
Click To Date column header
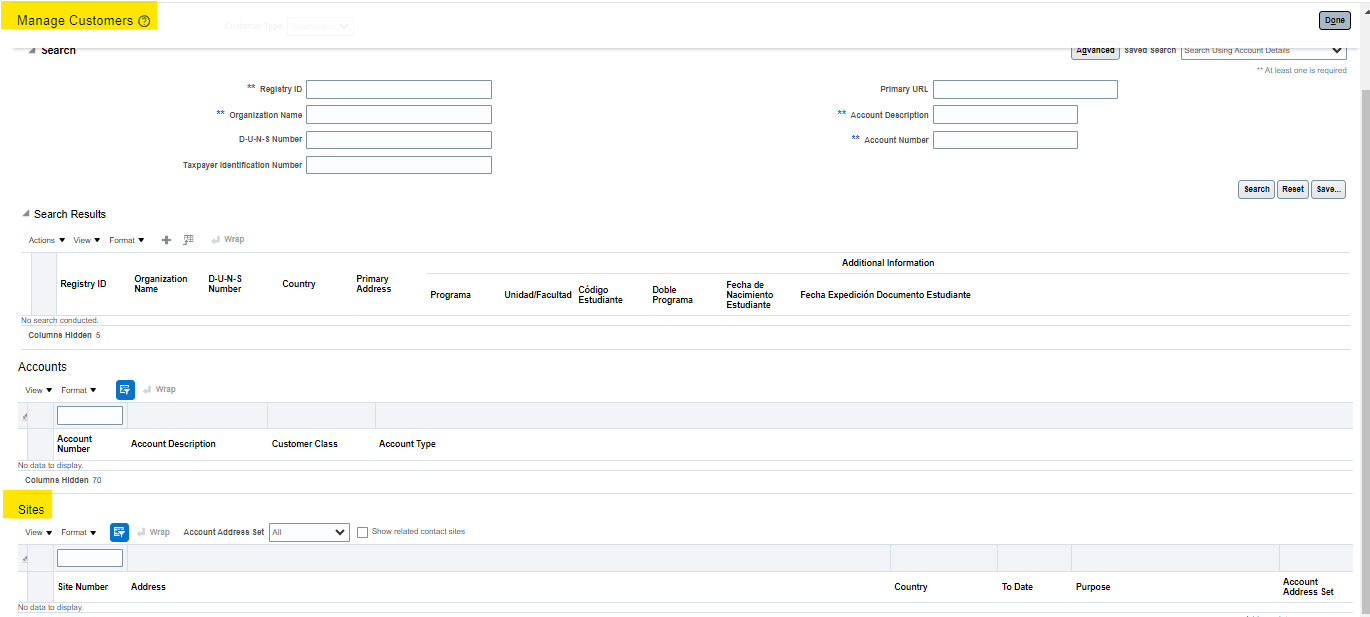(1017, 587)
